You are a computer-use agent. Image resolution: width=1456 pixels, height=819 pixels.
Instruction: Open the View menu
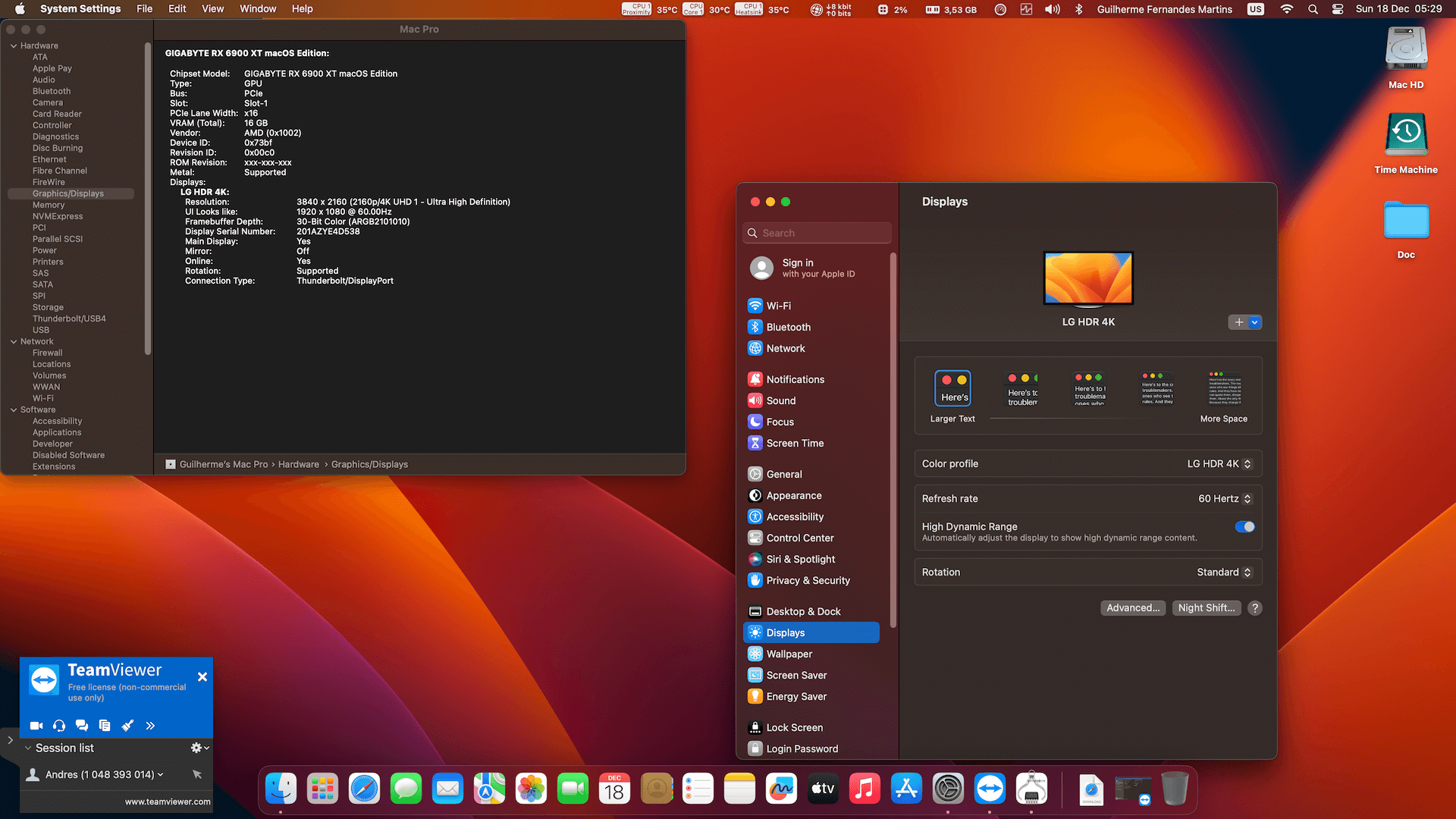coord(212,9)
